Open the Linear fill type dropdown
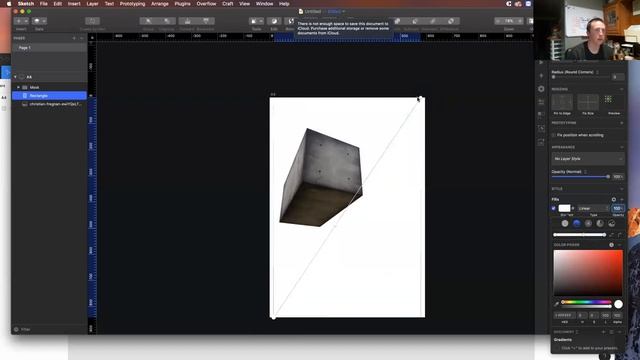 pos(593,208)
